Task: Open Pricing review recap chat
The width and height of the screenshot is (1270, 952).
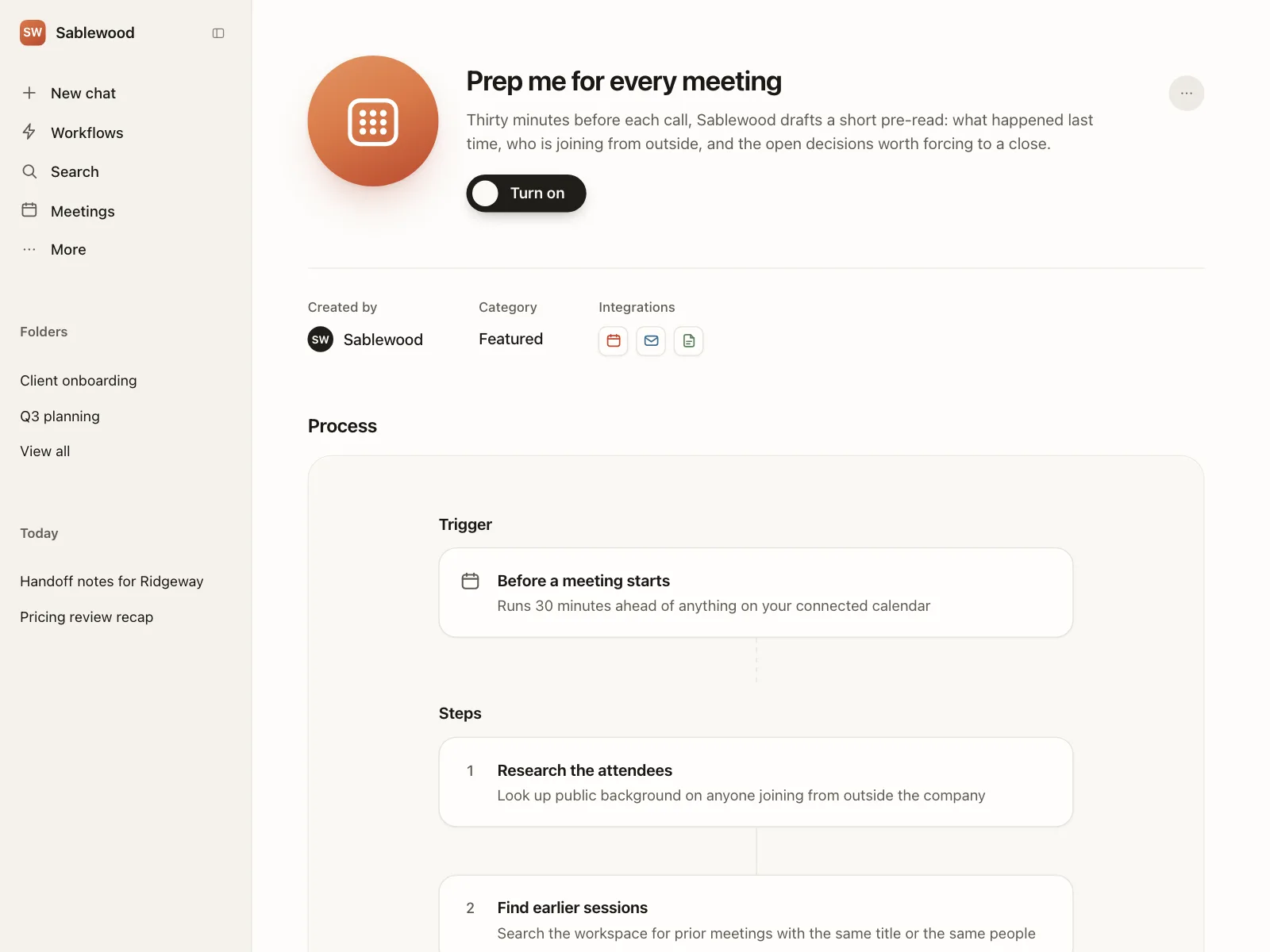Action: click(x=87, y=617)
